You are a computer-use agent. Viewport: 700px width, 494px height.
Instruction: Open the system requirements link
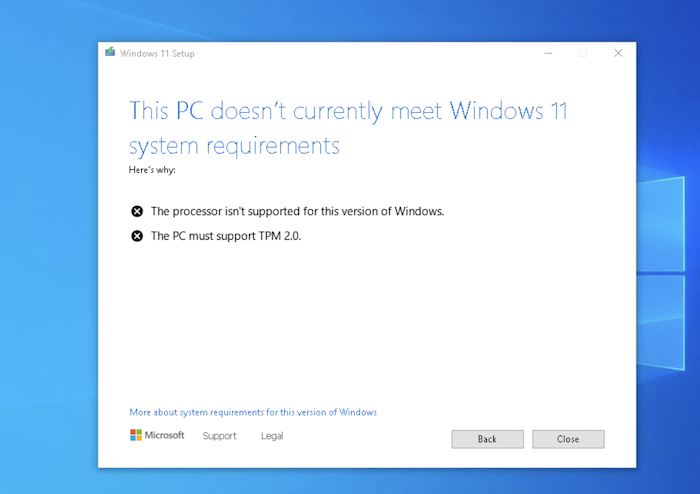pos(253,412)
